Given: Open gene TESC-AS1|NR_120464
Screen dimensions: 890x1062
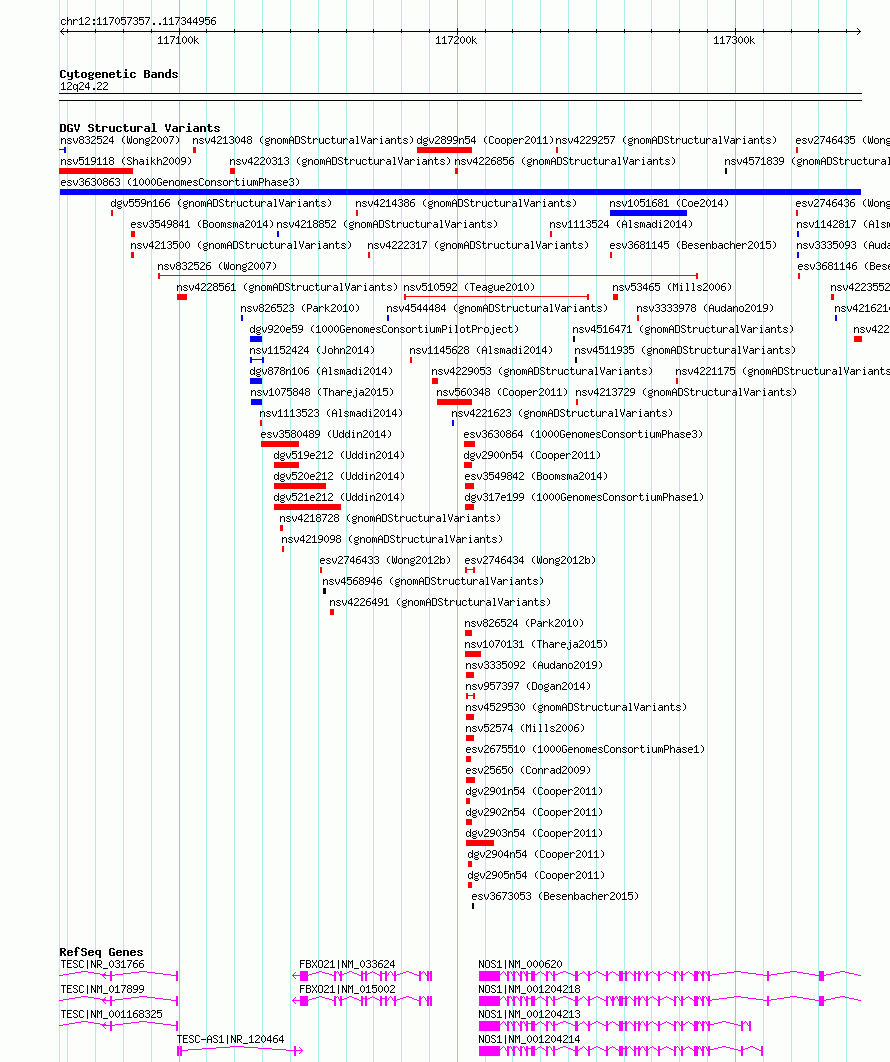Looking at the screenshot, I should [x=230, y=1040].
